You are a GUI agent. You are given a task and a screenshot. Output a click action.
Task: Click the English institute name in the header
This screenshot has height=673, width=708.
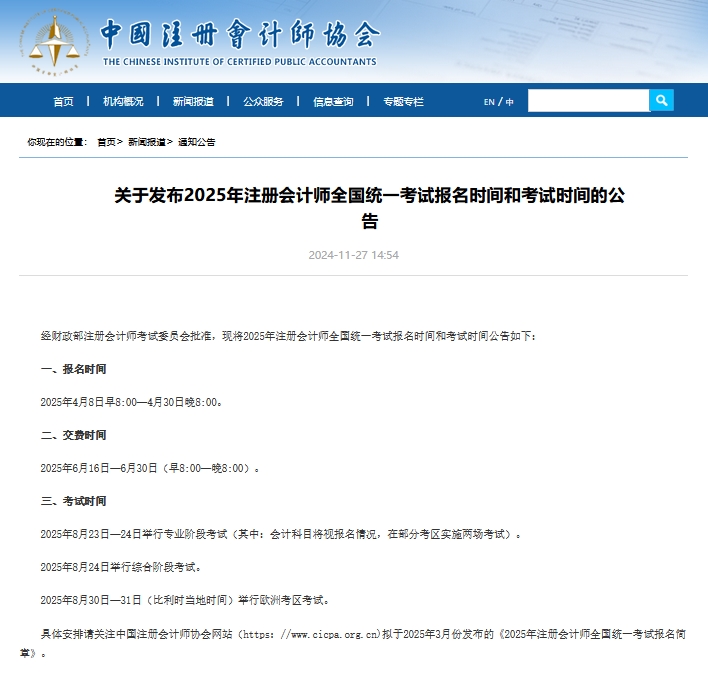click(x=240, y=62)
